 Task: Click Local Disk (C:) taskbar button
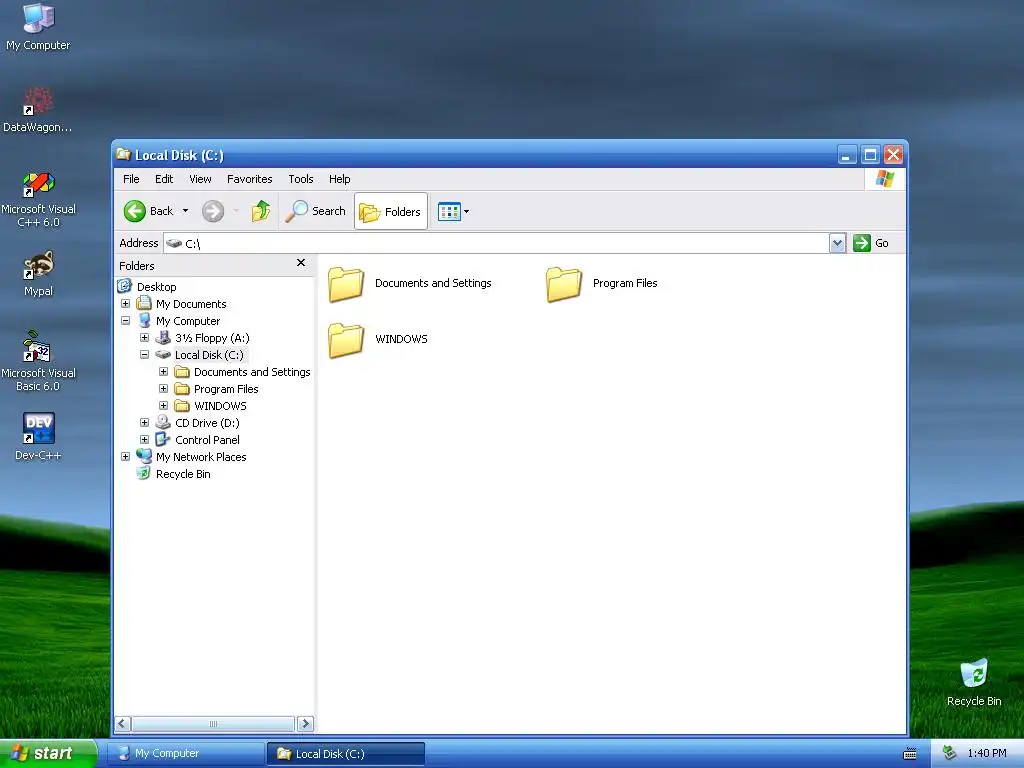click(x=346, y=754)
